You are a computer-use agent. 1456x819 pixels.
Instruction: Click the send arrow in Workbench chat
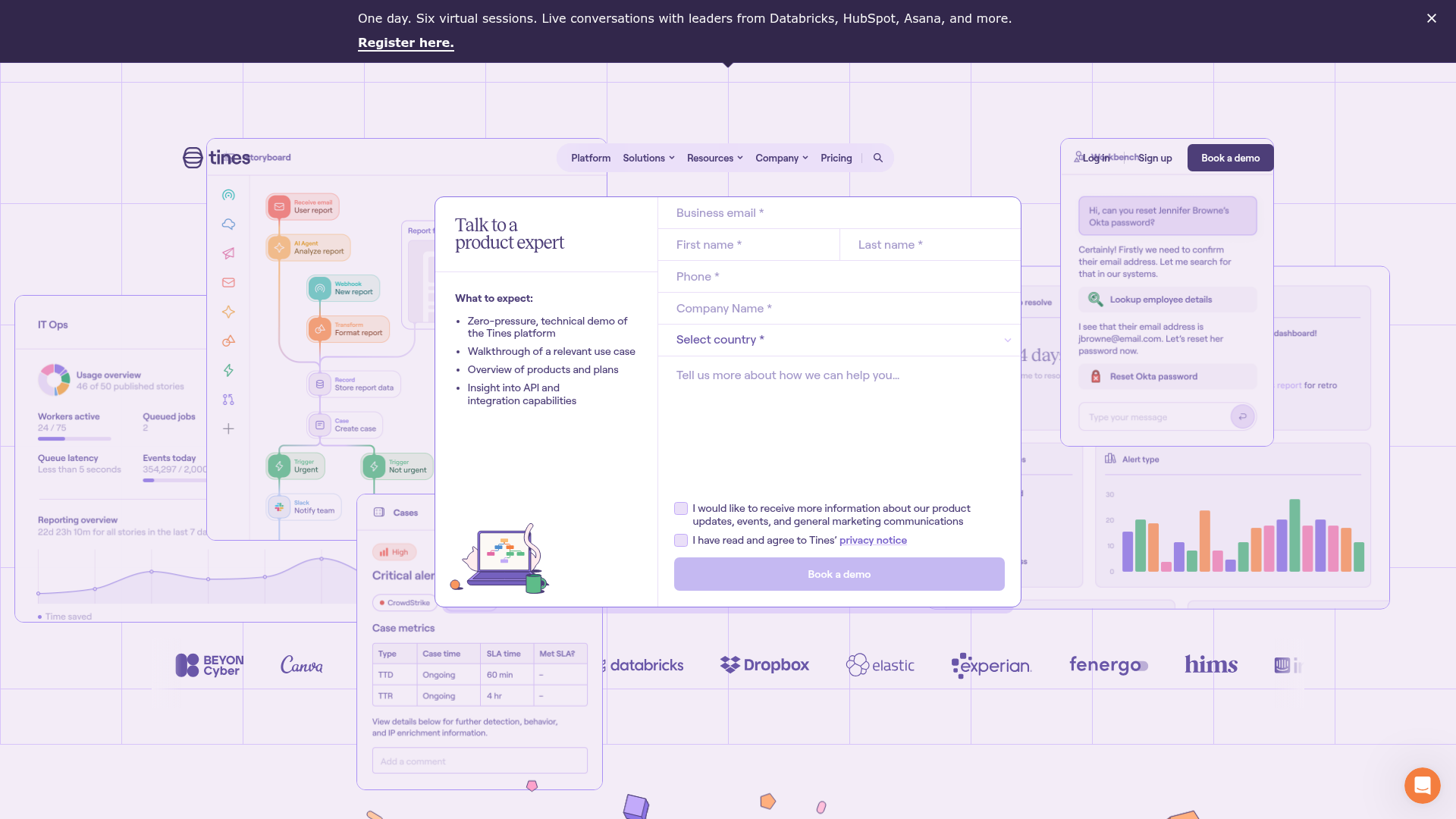(x=1242, y=416)
